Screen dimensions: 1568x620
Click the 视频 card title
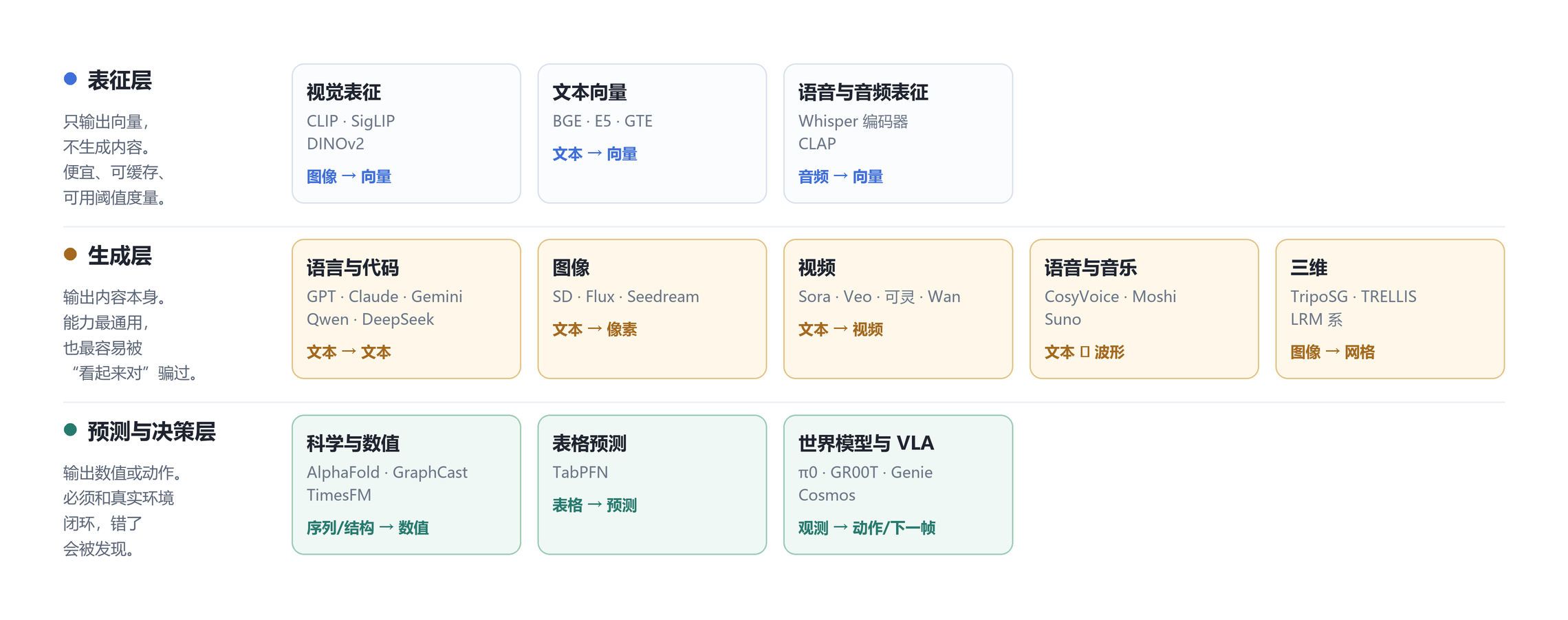[x=817, y=268]
